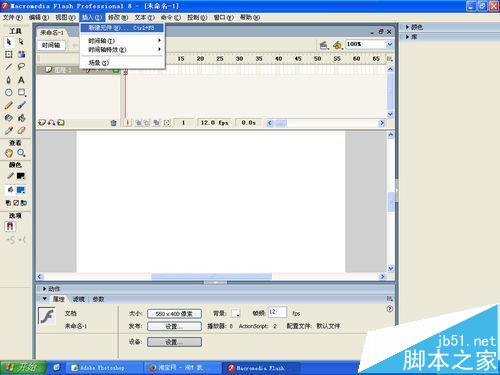Click the Snap to Objects magnet option
500x375 pixels.
pos(10,227)
